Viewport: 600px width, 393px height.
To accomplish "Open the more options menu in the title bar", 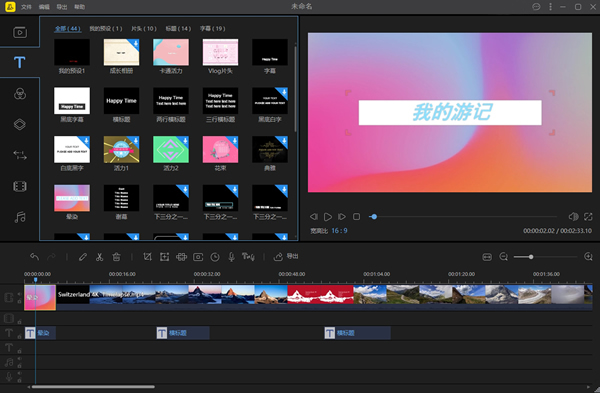I will (x=550, y=7).
